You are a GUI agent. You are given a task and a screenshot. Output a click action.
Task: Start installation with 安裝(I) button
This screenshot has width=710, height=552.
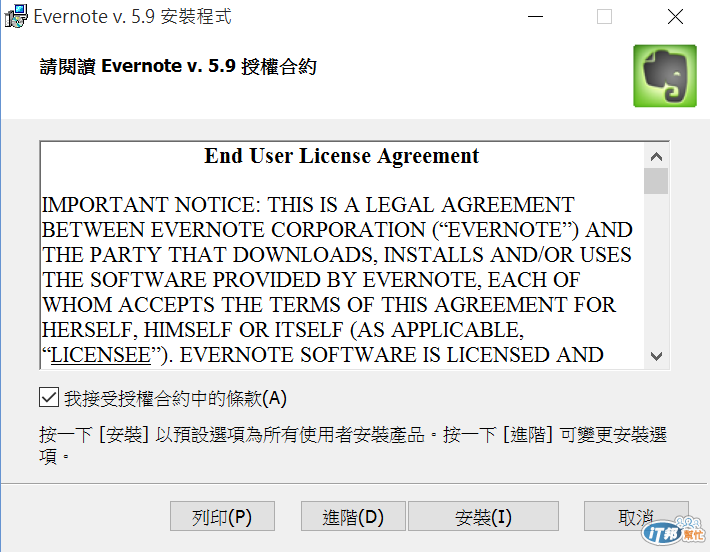[x=483, y=516]
